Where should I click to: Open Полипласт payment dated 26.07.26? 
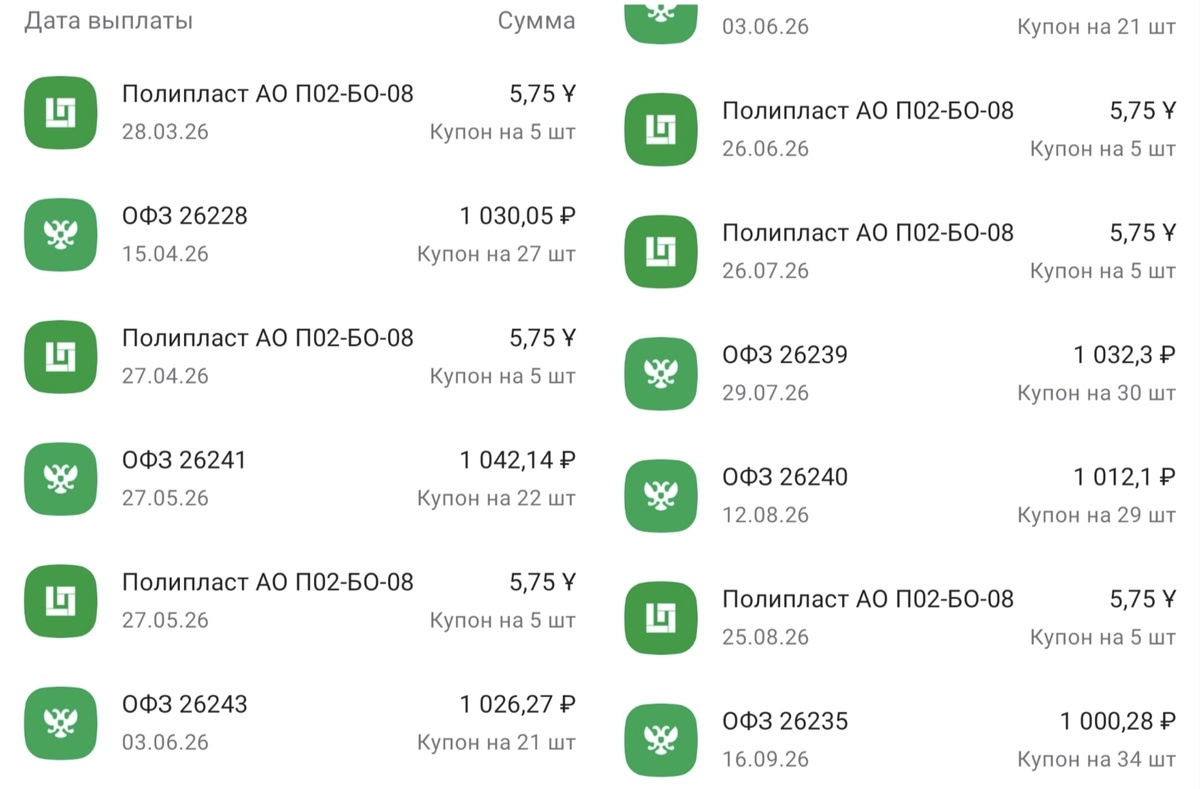pos(900,251)
